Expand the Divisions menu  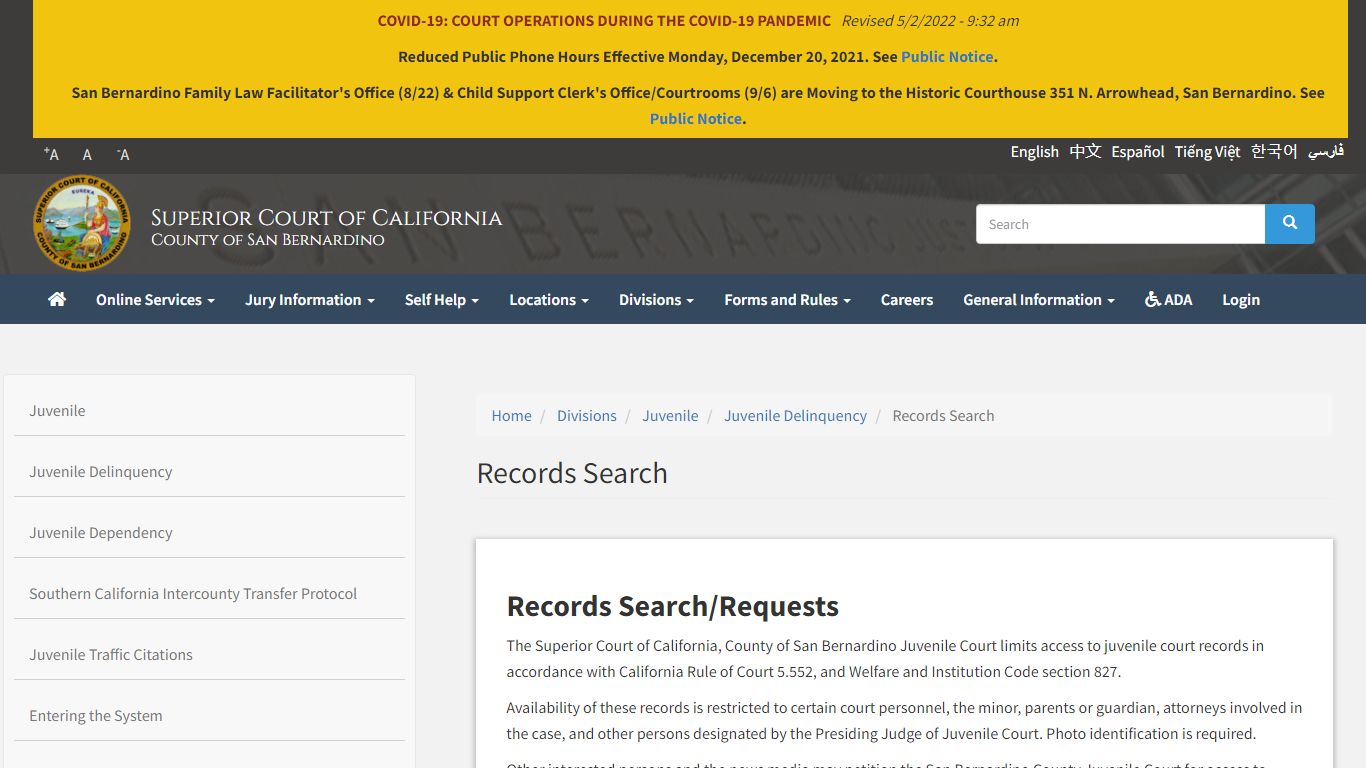click(x=656, y=299)
